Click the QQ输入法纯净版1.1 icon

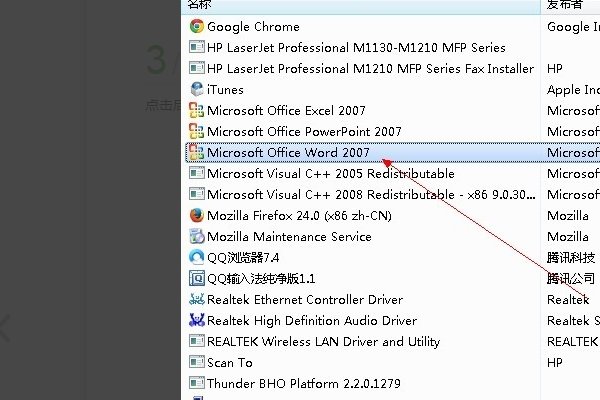click(196, 278)
